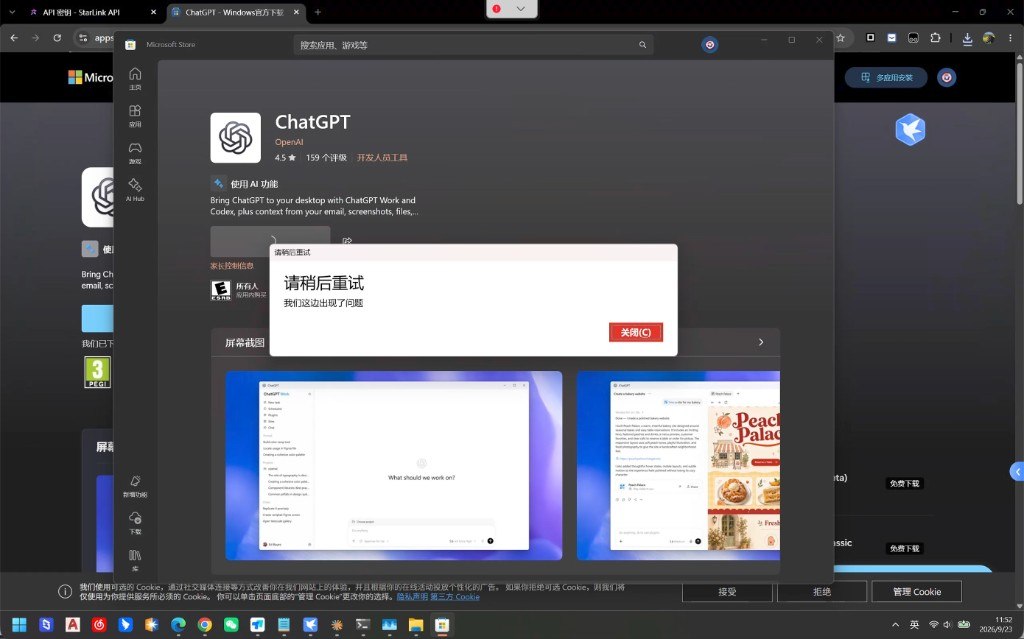The image size is (1024, 639).
Task: Expand the 屏幕截图 section with its right chevron
Action: [x=761, y=342]
